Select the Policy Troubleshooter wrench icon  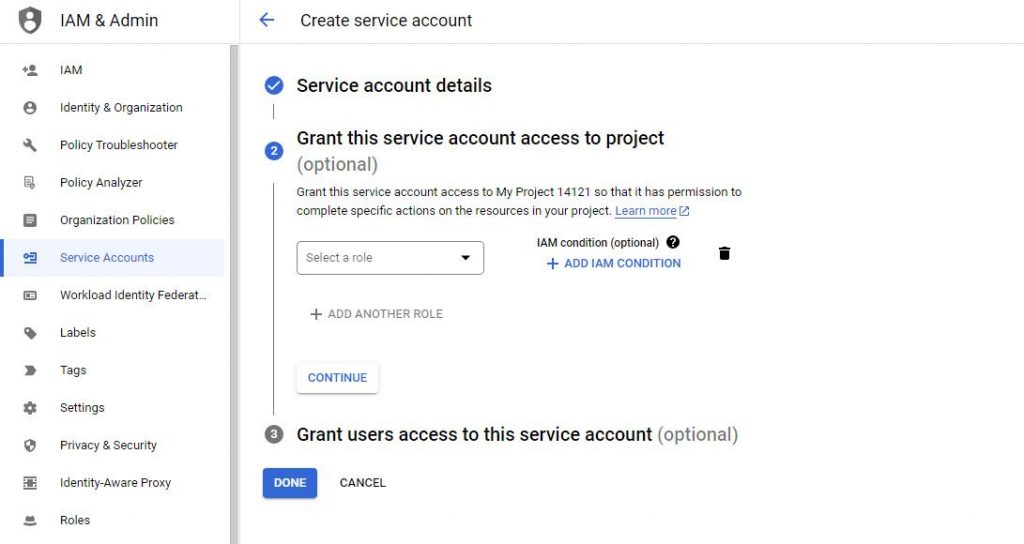coord(30,145)
